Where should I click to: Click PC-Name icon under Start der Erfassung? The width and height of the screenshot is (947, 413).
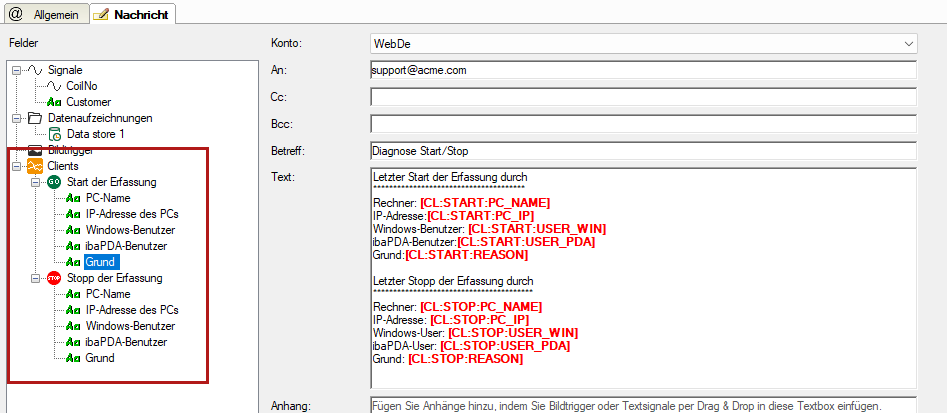(x=74, y=198)
